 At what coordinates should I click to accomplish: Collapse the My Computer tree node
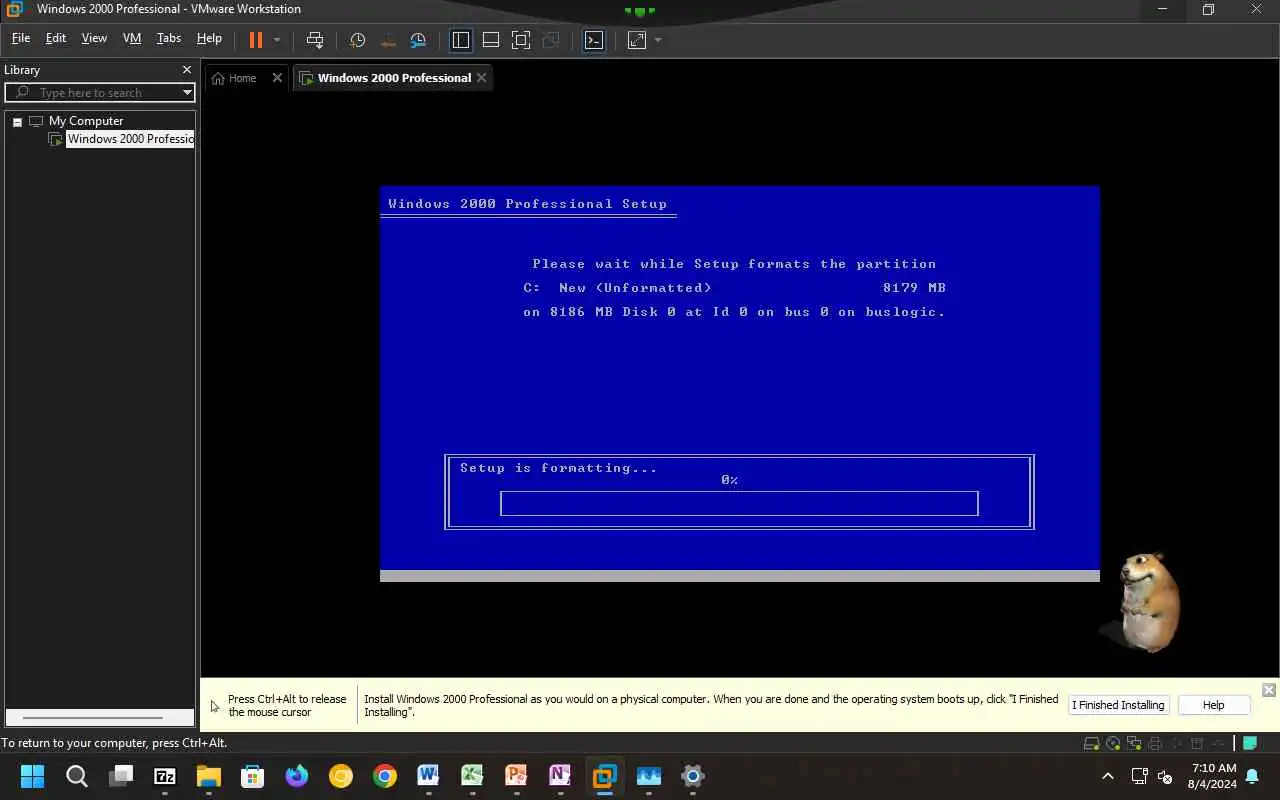[x=17, y=121]
